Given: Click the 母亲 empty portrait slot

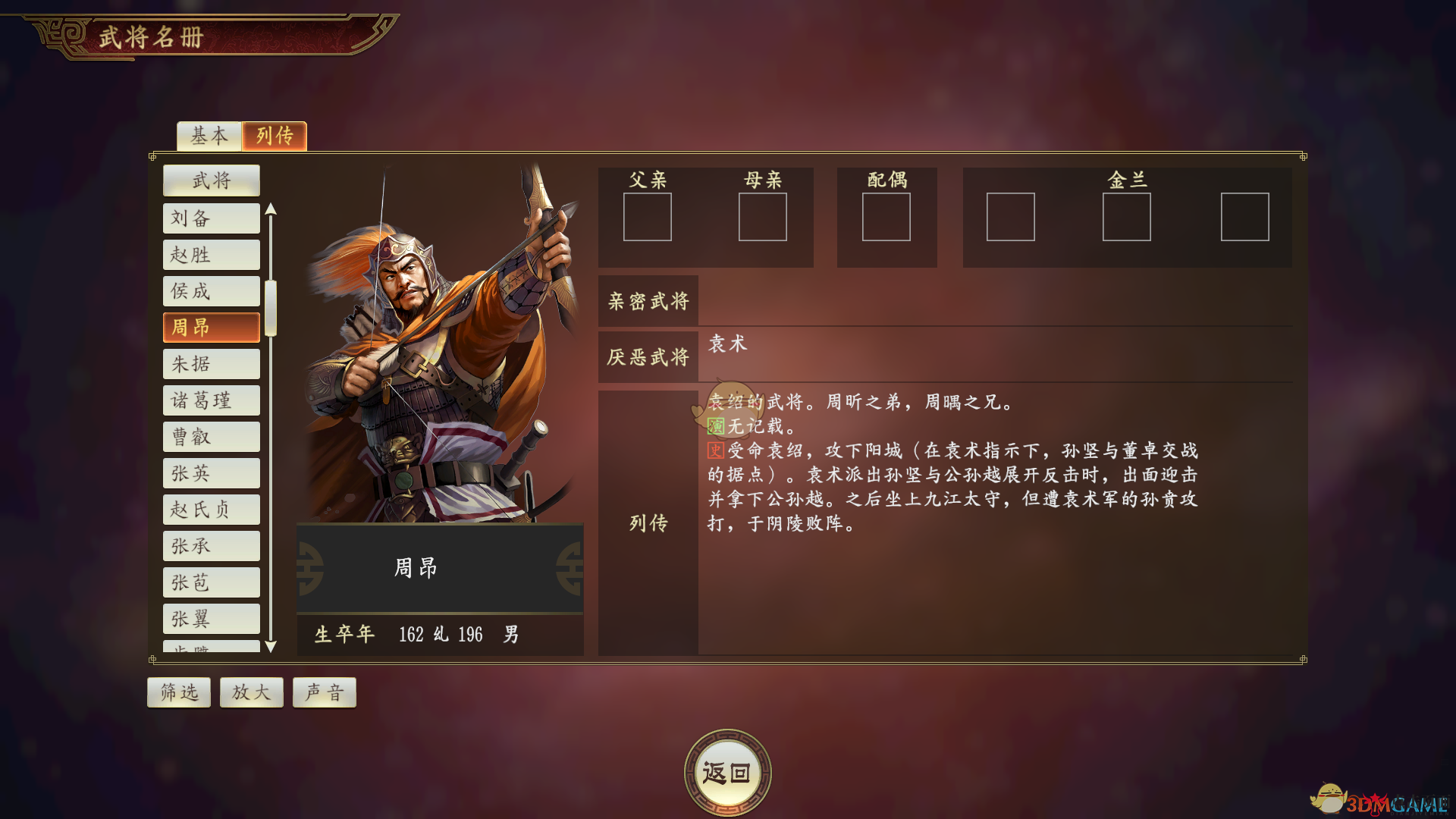Looking at the screenshot, I should click(x=763, y=217).
